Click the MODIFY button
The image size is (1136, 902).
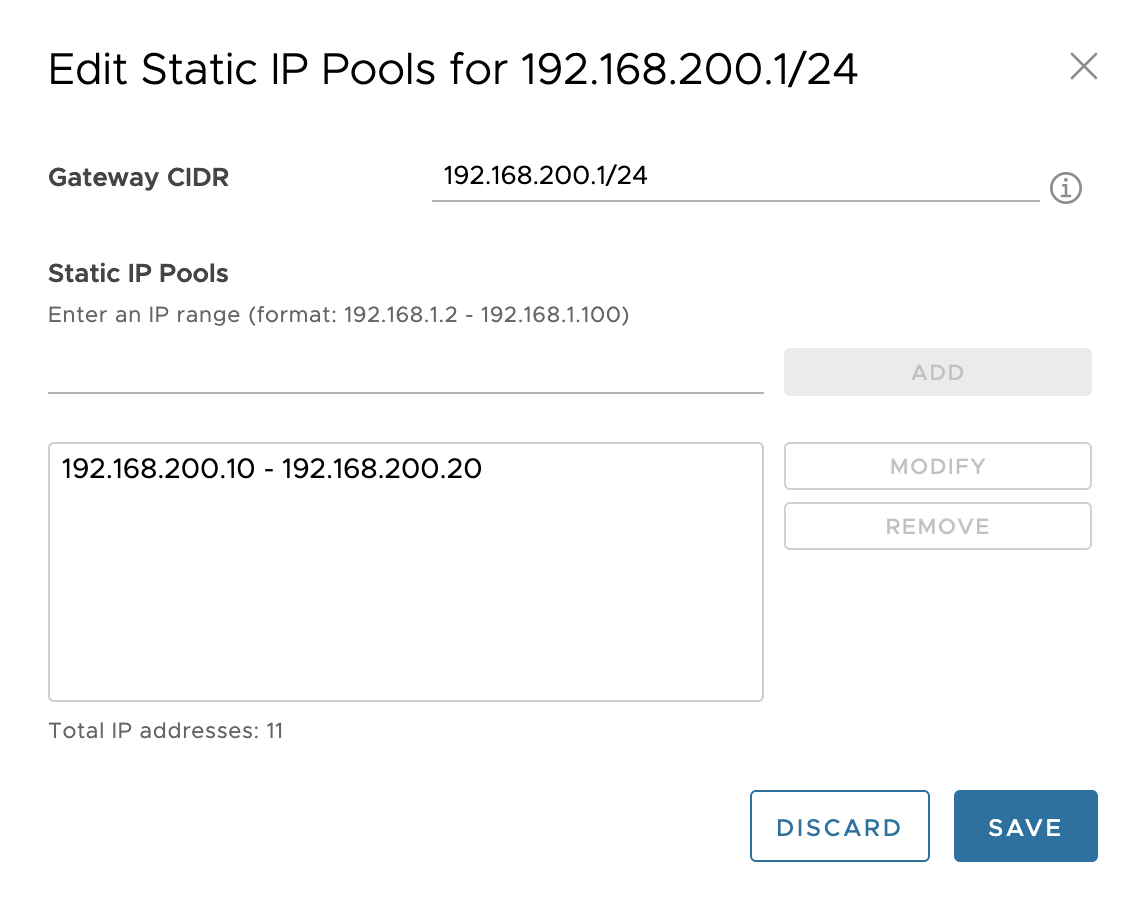pos(937,467)
